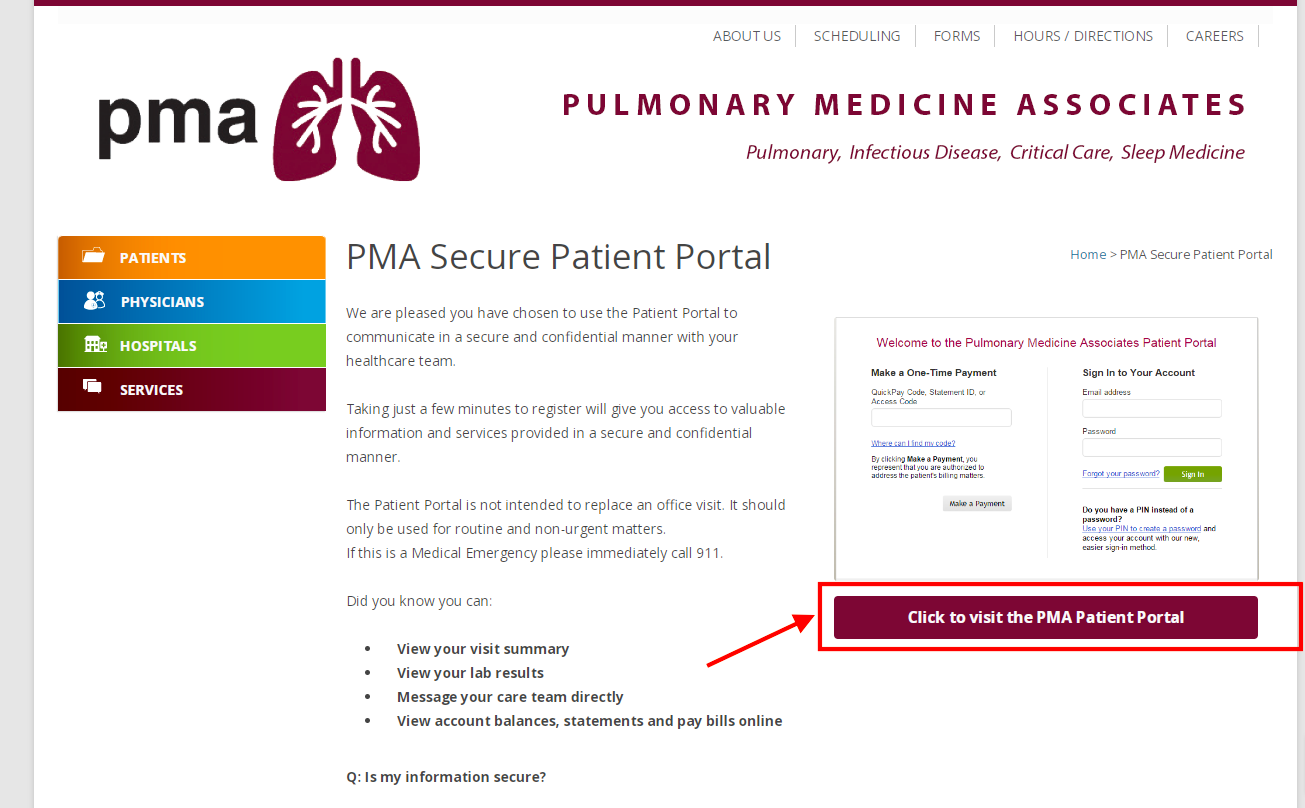The width and height of the screenshot is (1305, 808).
Task: Click the folder icon beside Patients
Action: (x=94, y=257)
